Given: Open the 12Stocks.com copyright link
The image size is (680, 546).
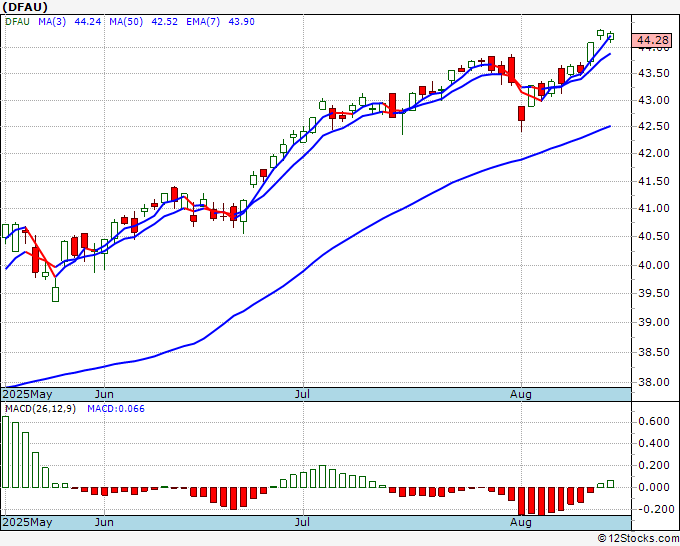Looking at the screenshot, I should [x=638, y=538].
